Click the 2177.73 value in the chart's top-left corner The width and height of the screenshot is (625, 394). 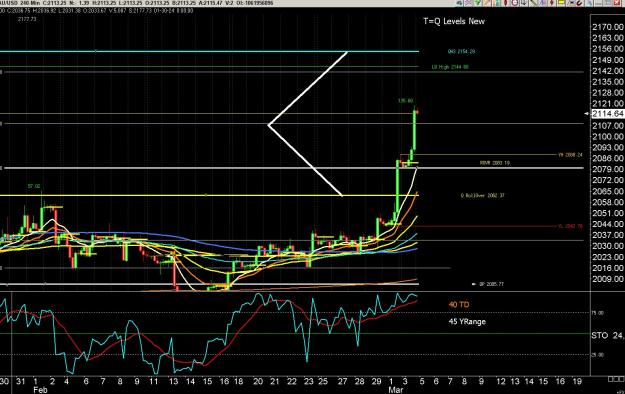click(27, 19)
